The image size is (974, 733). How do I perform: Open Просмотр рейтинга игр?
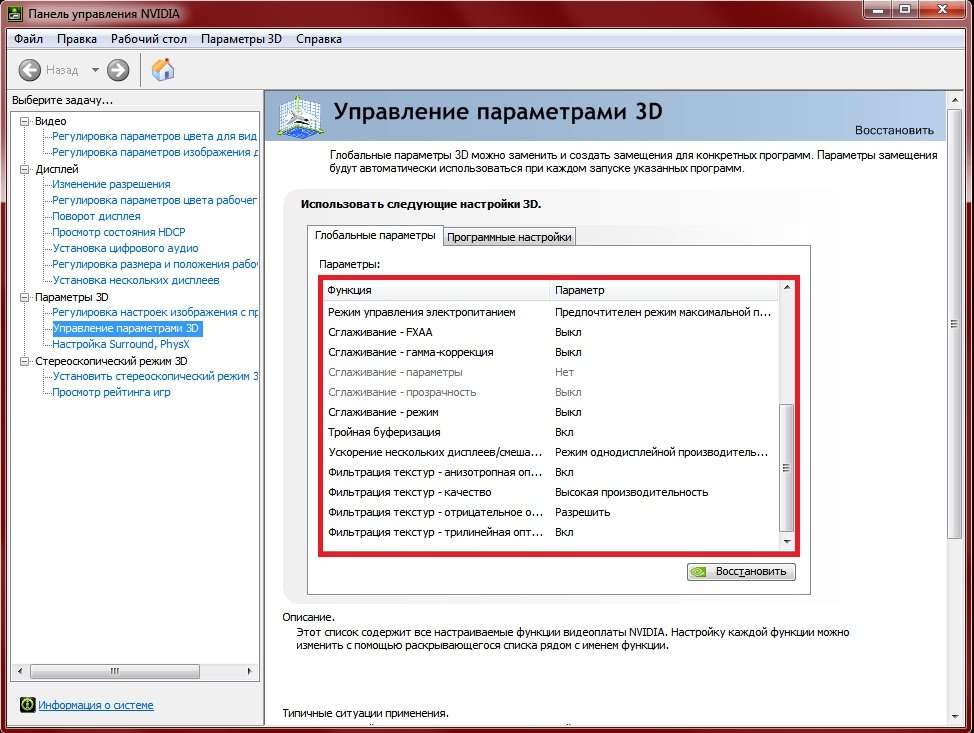[x=111, y=393]
